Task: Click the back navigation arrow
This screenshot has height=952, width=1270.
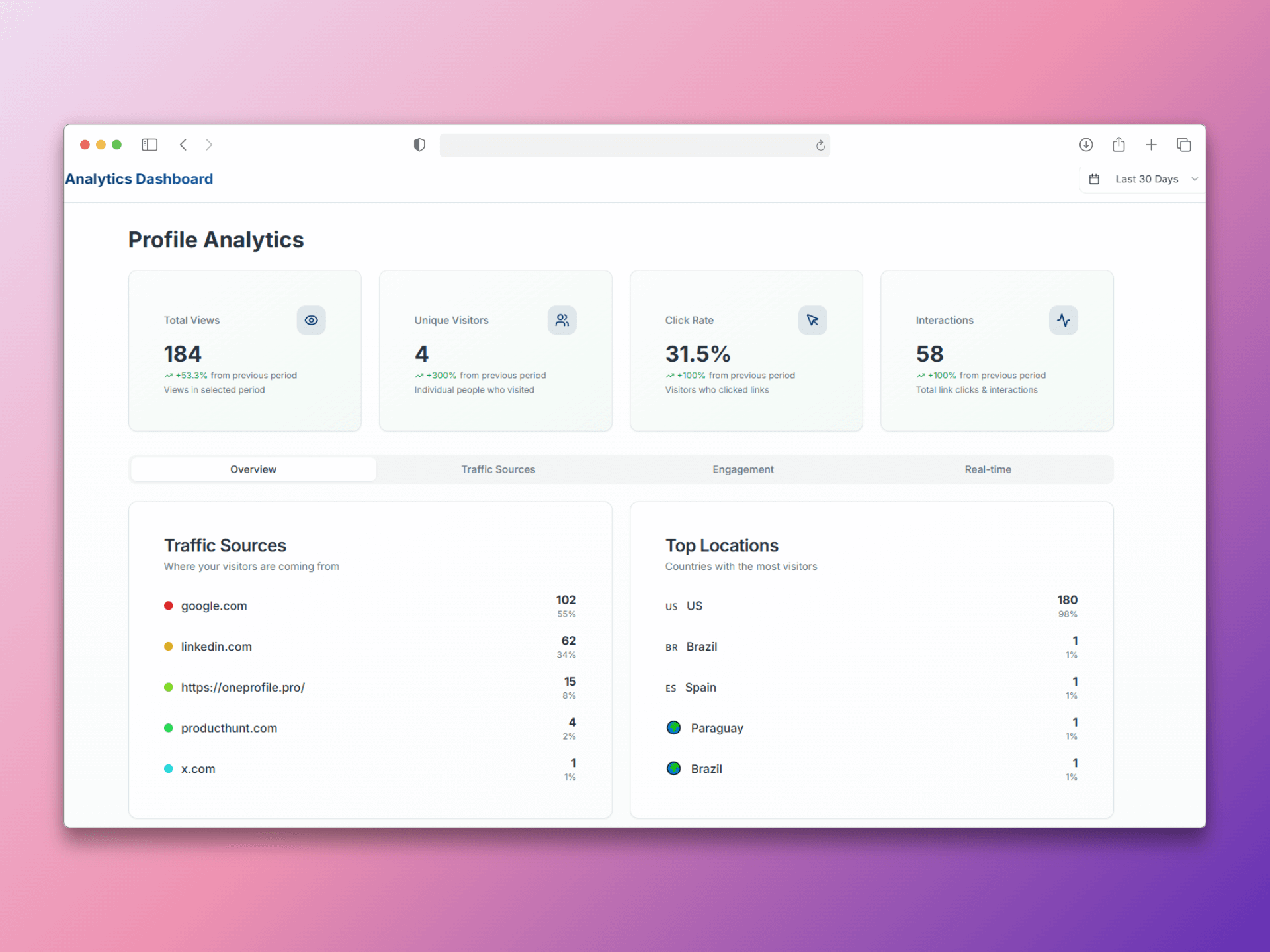Action: pyautogui.click(x=183, y=145)
